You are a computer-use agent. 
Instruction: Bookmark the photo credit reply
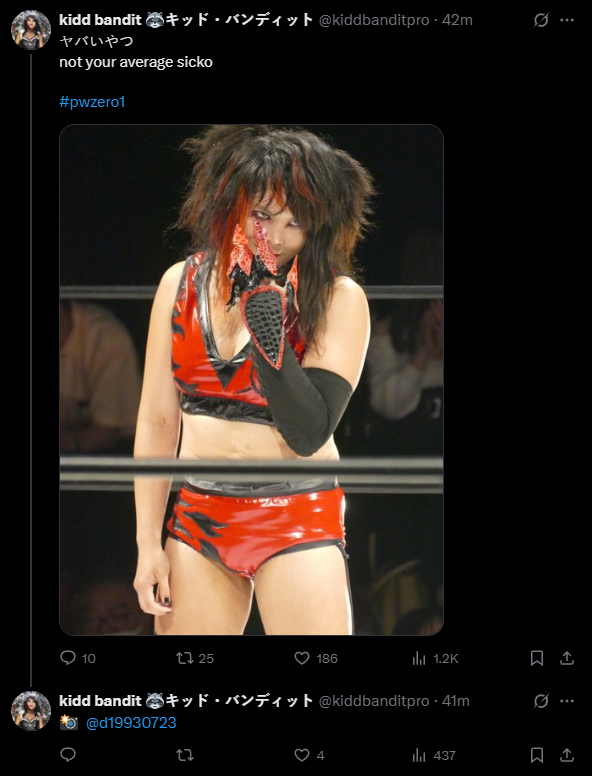[x=537, y=755]
